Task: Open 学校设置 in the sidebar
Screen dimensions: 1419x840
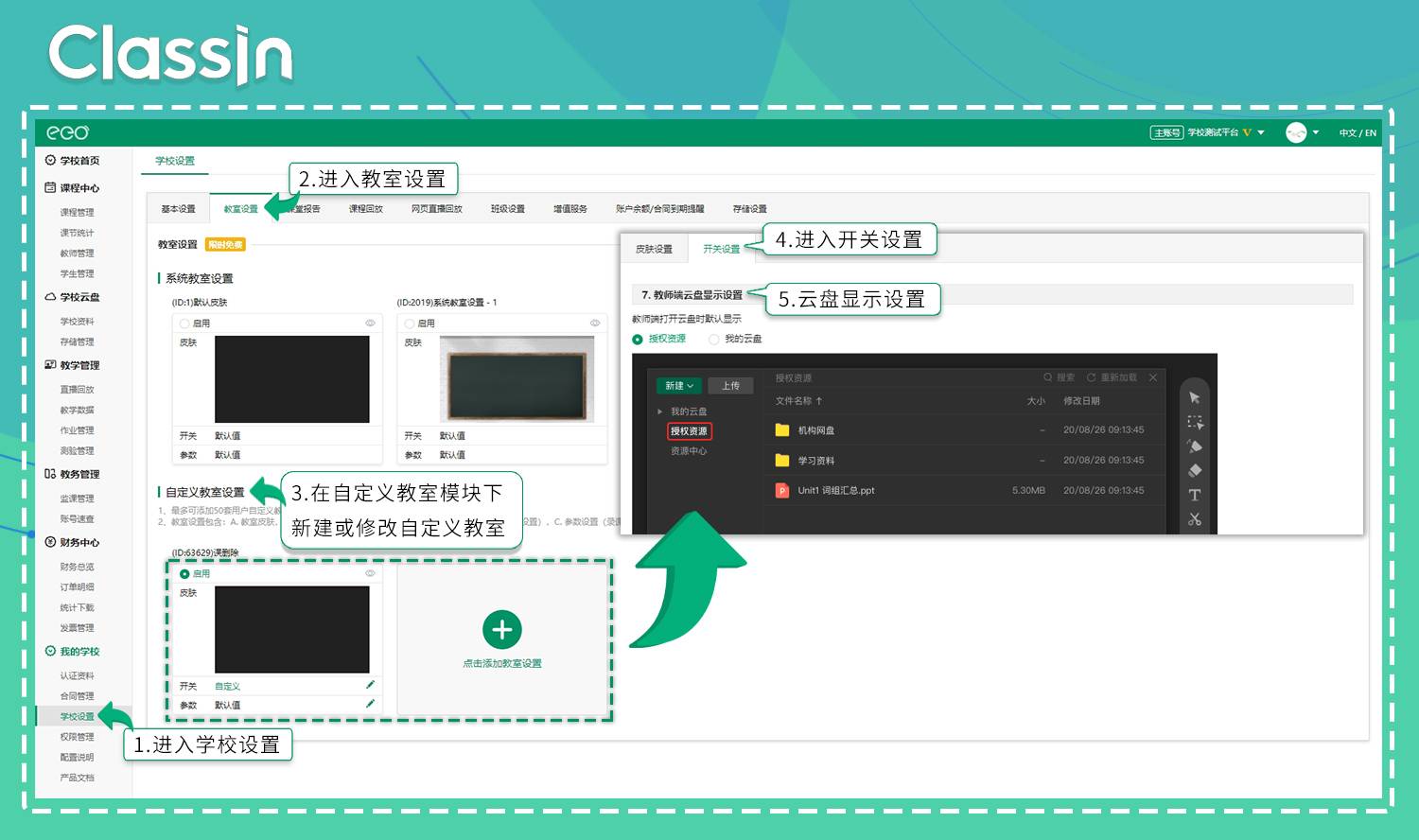Action: pyautogui.click(x=77, y=716)
